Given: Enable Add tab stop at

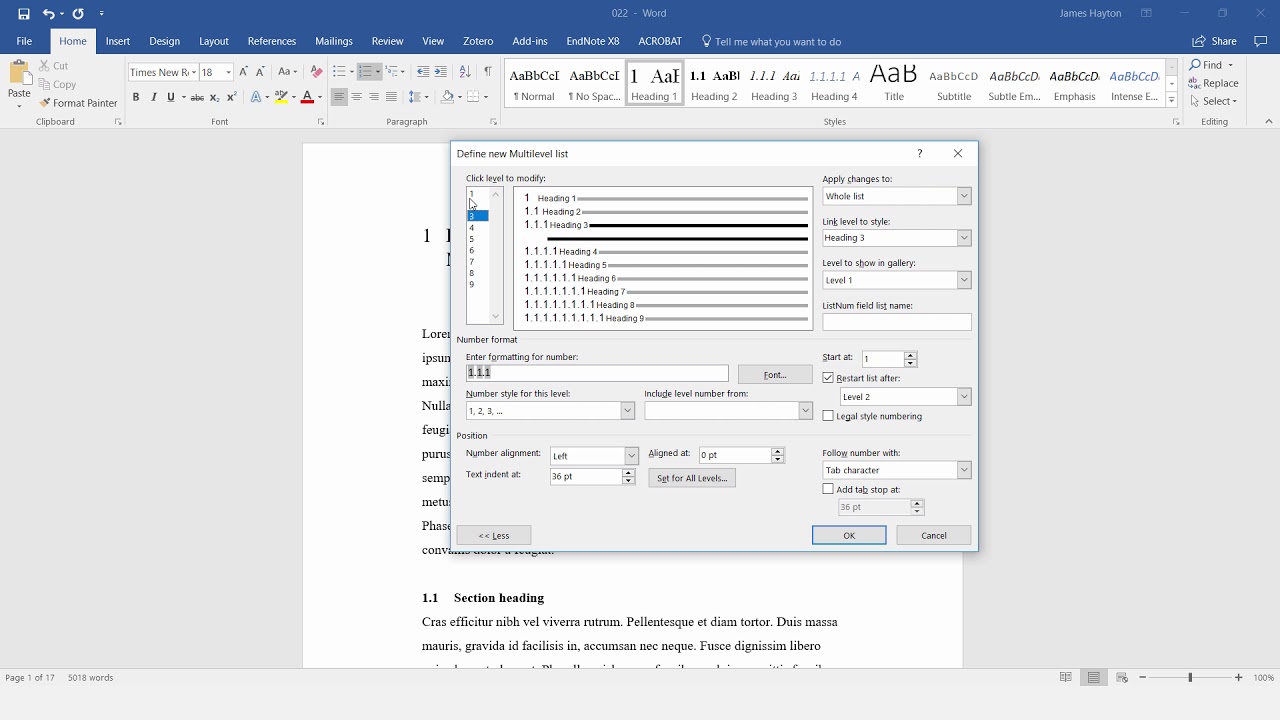Looking at the screenshot, I should [828, 489].
